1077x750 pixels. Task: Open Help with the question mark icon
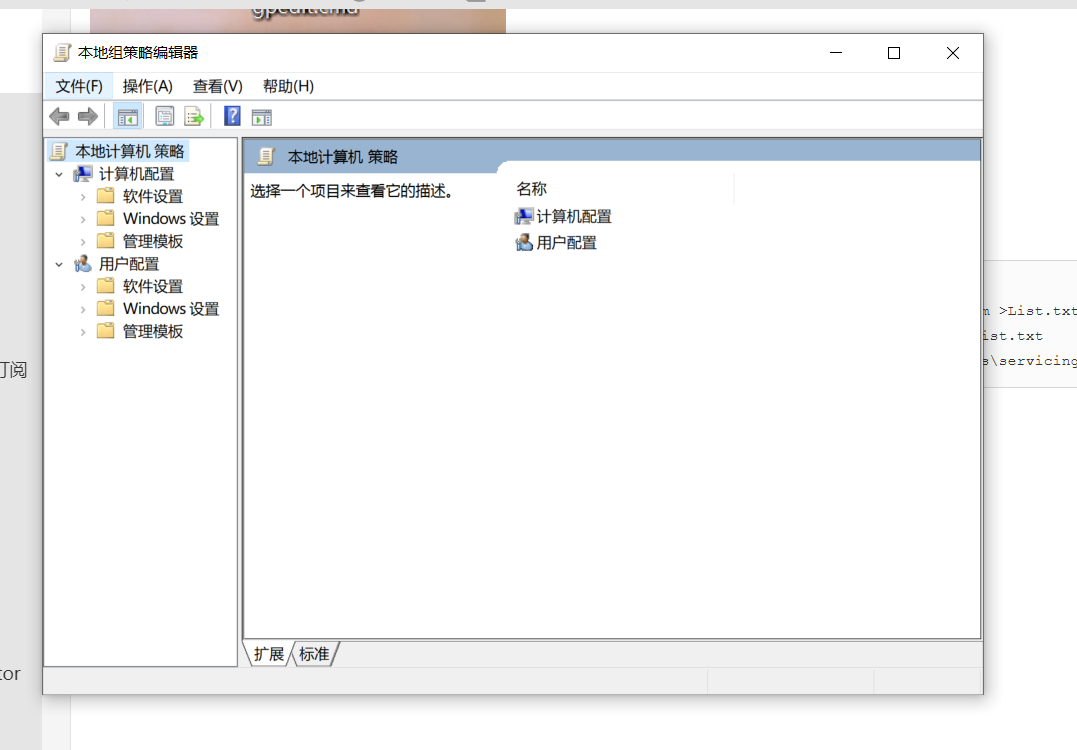(x=232, y=116)
